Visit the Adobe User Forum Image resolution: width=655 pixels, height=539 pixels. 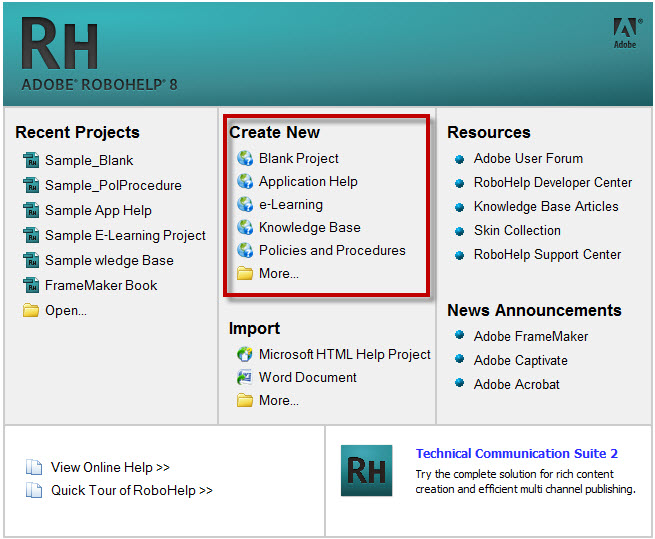pyautogui.click(x=528, y=159)
